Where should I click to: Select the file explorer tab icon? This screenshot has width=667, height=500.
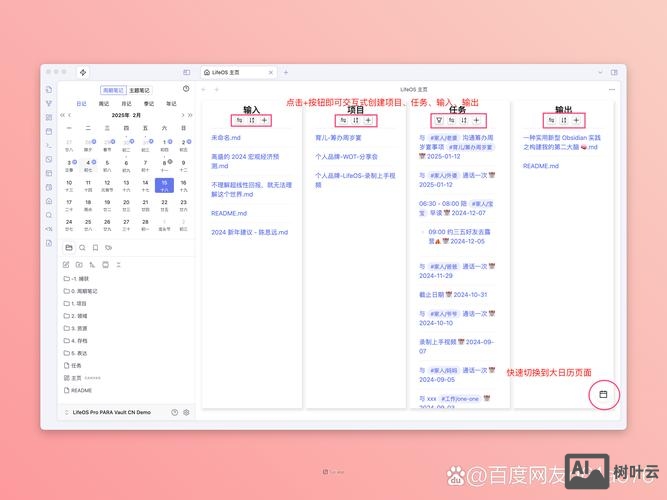69,248
